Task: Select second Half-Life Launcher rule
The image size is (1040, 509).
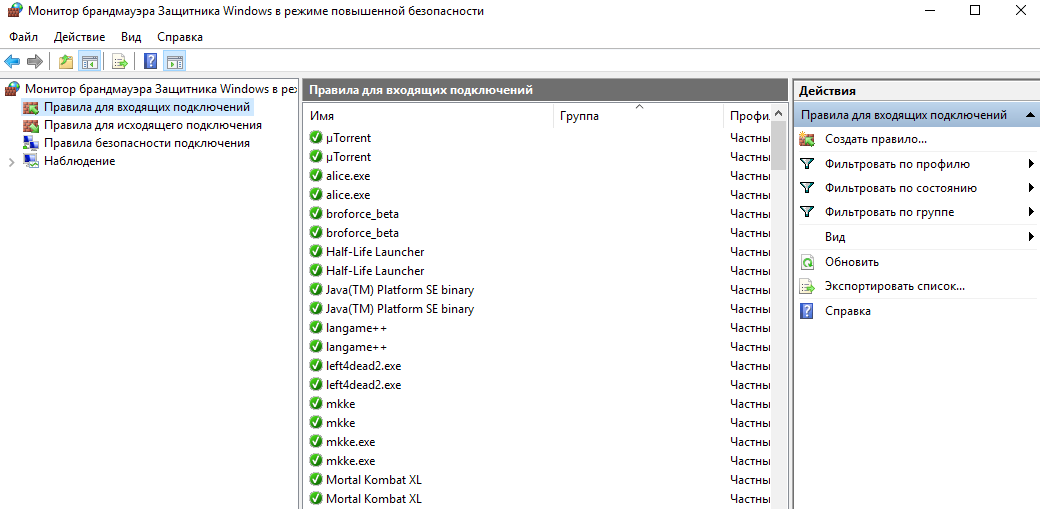Action: point(375,271)
